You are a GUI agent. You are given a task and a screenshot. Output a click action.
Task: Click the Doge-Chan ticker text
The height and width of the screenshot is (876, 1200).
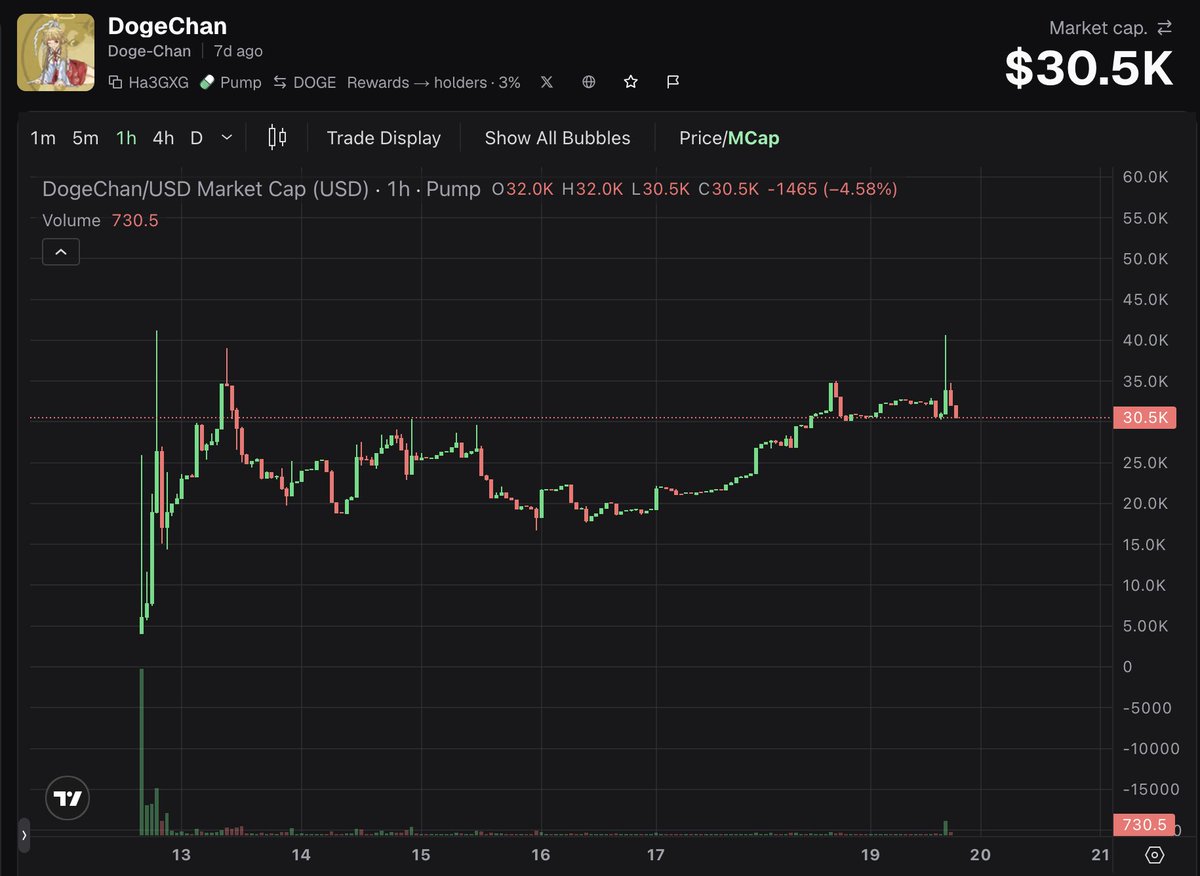tap(150, 51)
